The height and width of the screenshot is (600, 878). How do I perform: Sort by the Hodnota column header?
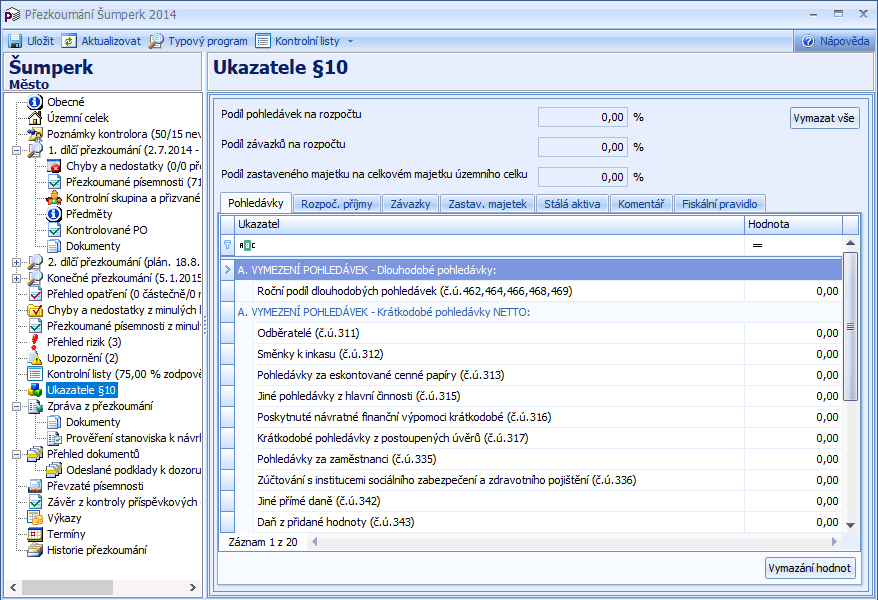(793, 224)
